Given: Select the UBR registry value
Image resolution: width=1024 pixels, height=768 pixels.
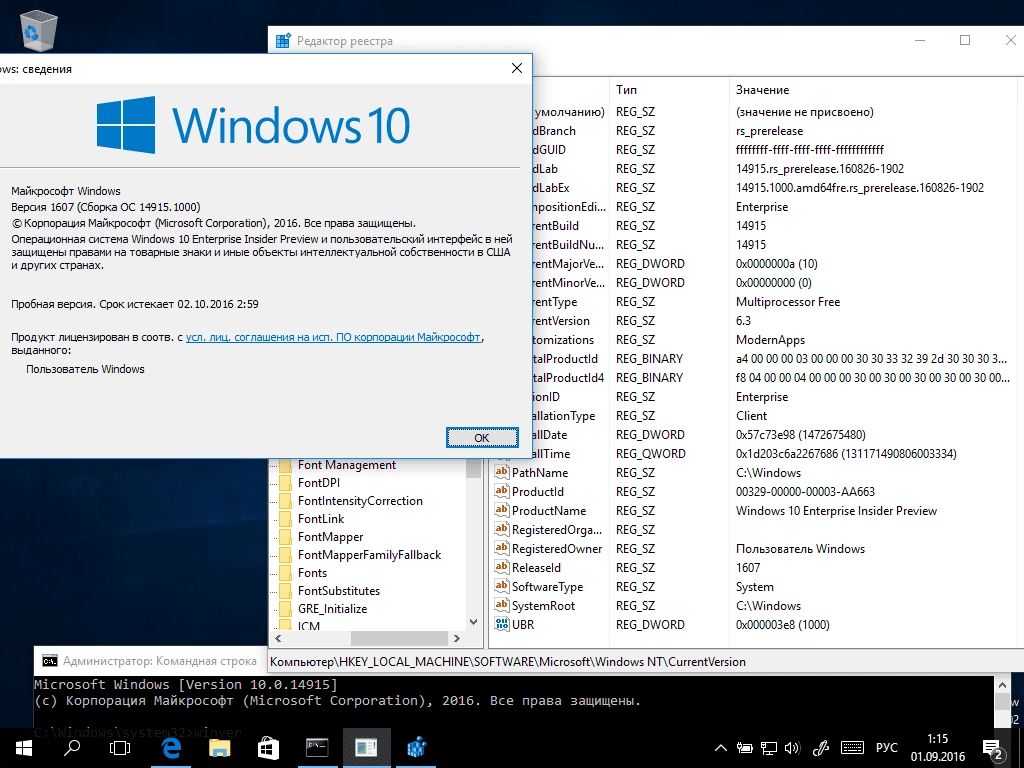Looking at the screenshot, I should 523,624.
